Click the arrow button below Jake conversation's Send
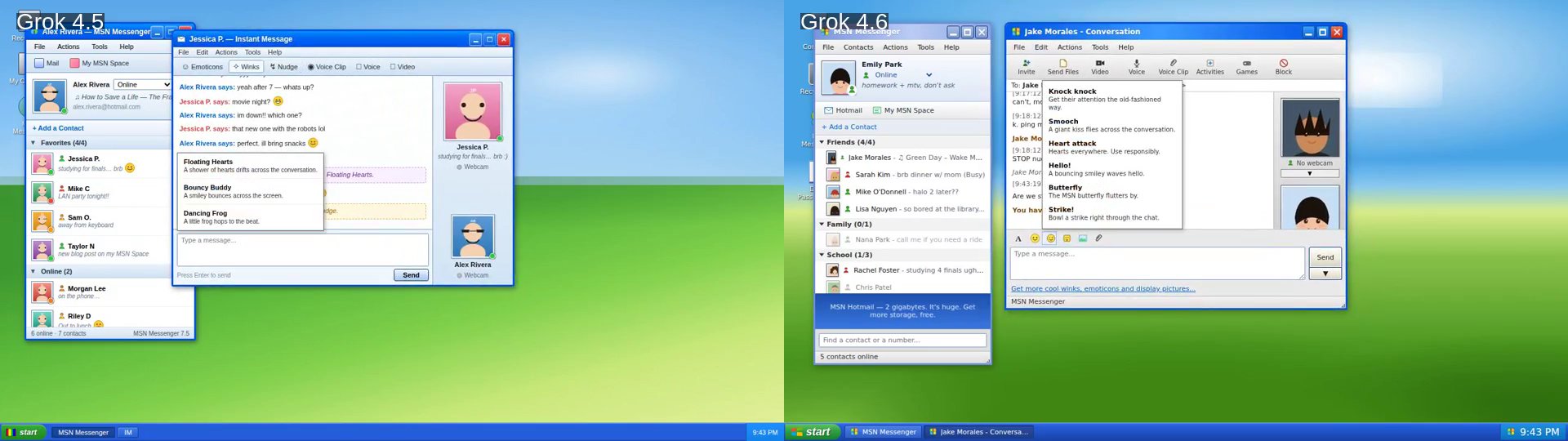This screenshot has width=1568, height=441. point(1325,274)
